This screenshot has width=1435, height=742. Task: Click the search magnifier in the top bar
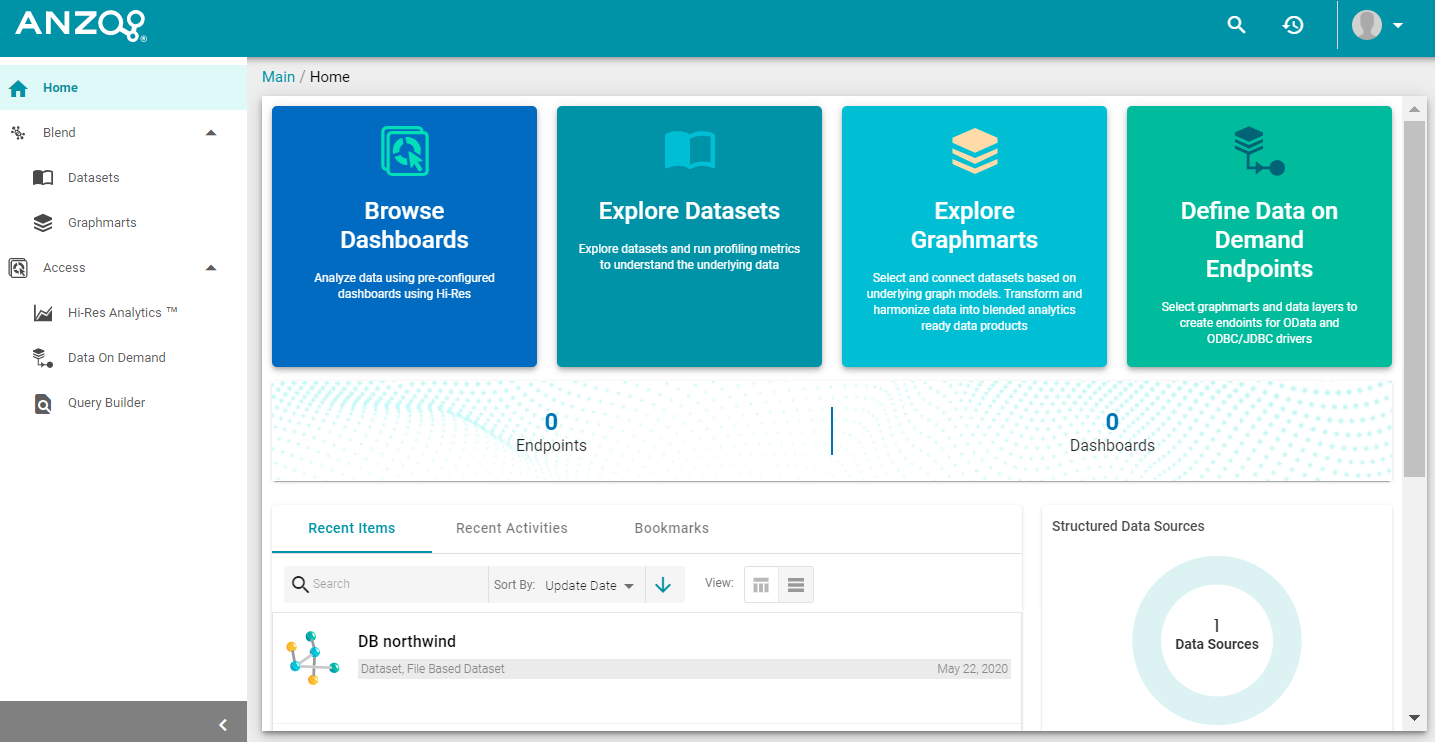1236,24
